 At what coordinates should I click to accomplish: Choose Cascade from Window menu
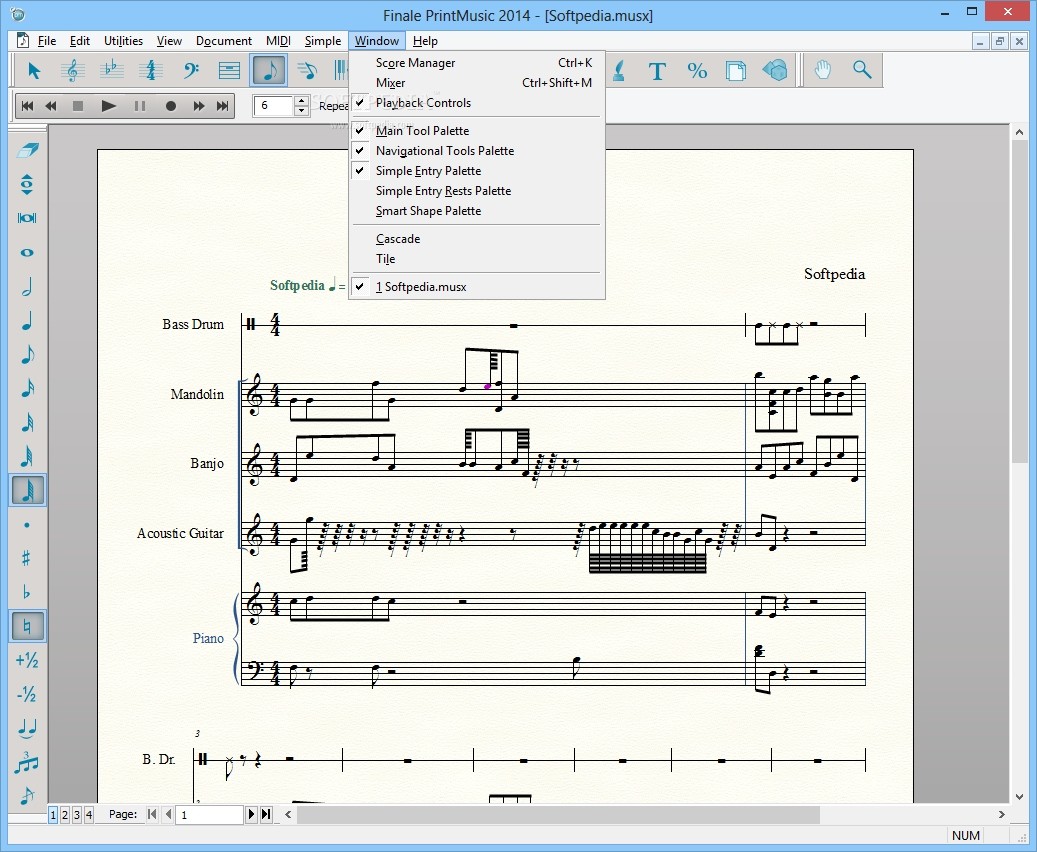click(476, 239)
